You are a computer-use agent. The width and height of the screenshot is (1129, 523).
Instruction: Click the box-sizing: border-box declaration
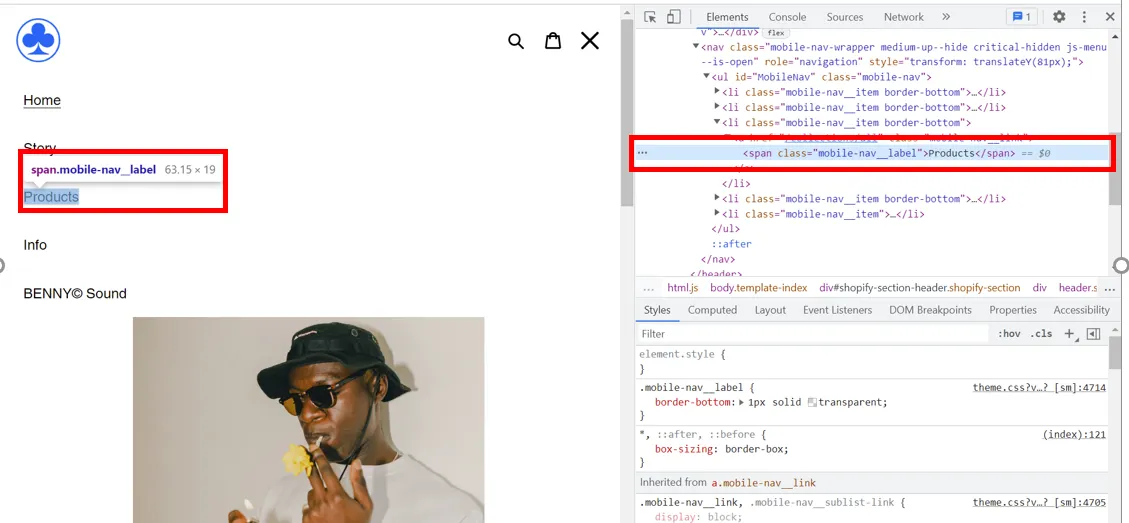[x=721, y=449]
